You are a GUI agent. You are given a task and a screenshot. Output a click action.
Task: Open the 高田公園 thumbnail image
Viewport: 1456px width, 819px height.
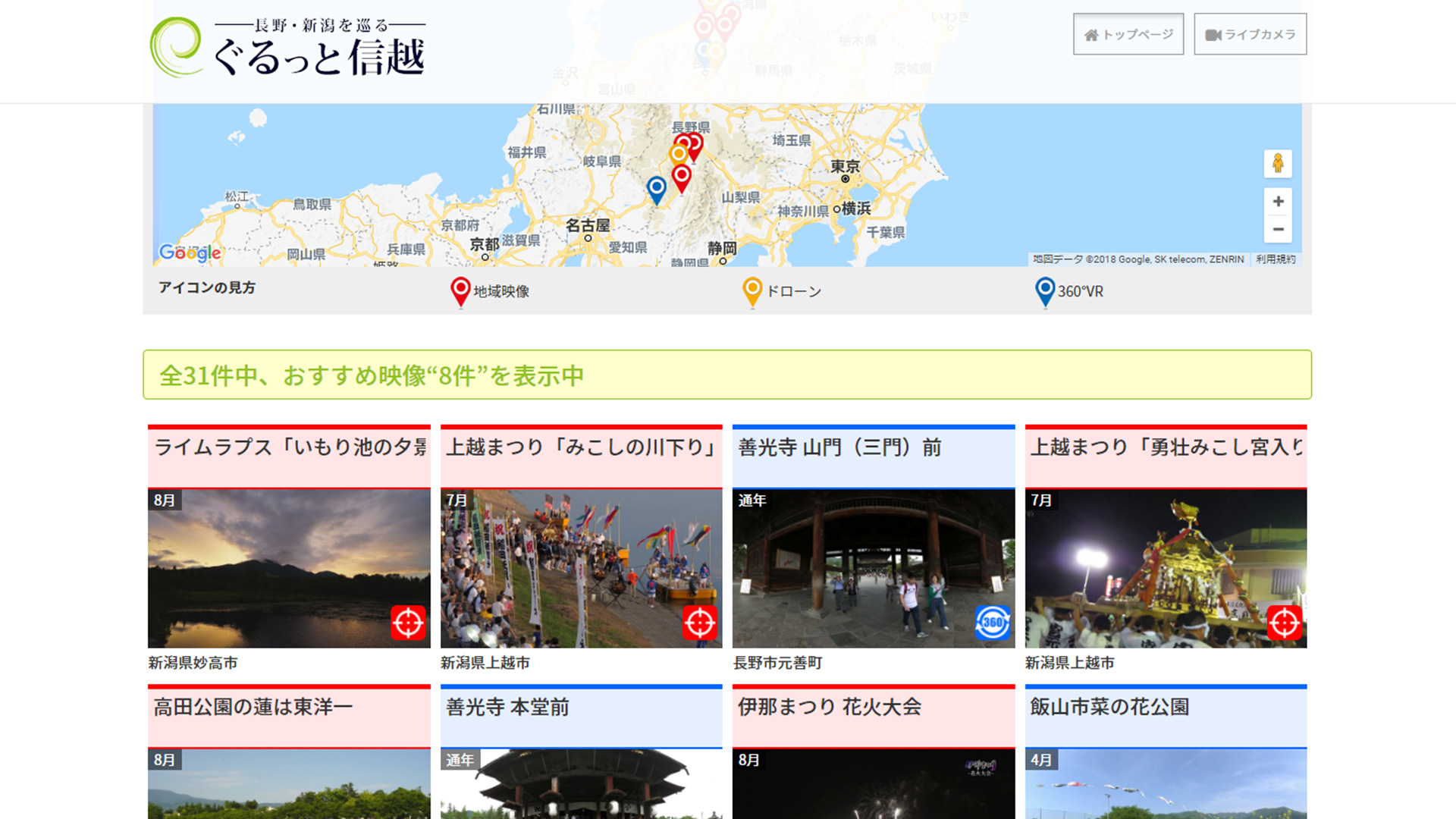289,784
